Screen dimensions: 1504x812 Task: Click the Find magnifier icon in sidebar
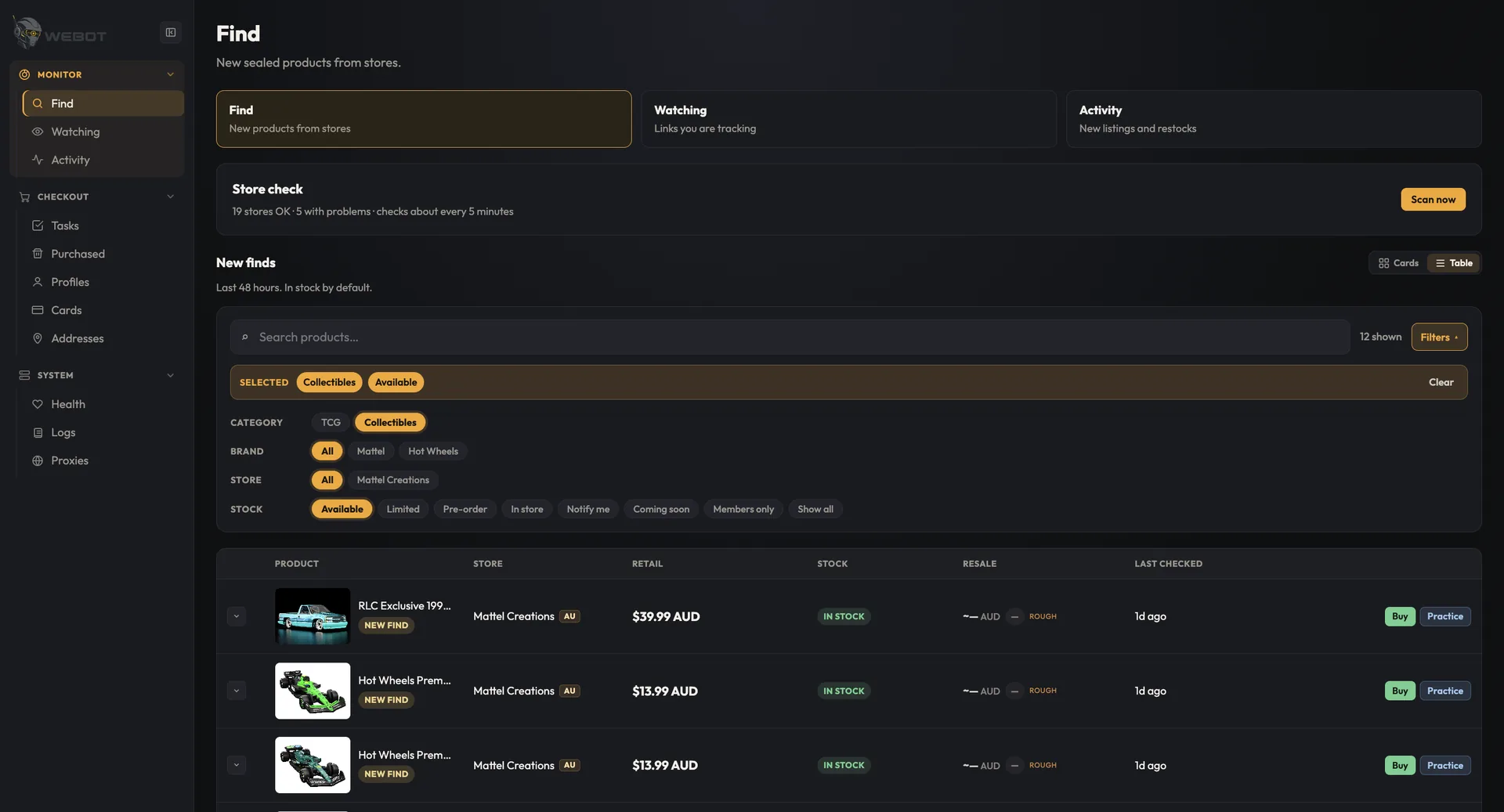[x=38, y=103]
